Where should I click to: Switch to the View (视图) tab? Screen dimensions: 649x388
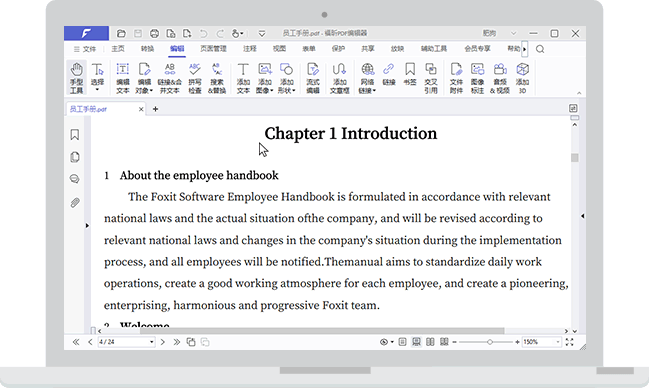[279, 49]
